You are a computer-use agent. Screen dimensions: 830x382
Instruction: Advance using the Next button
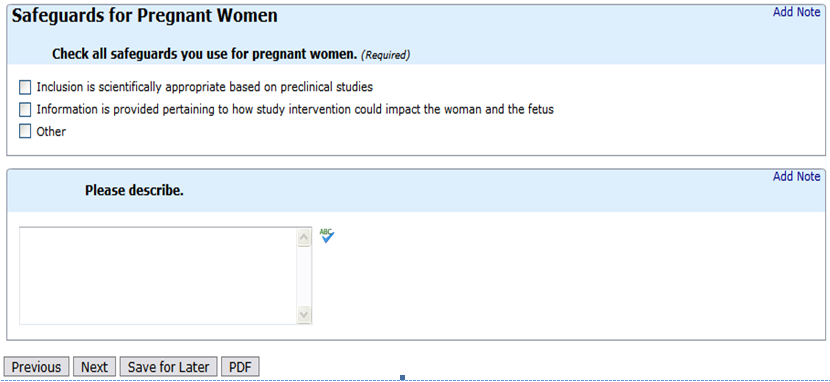[94, 367]
